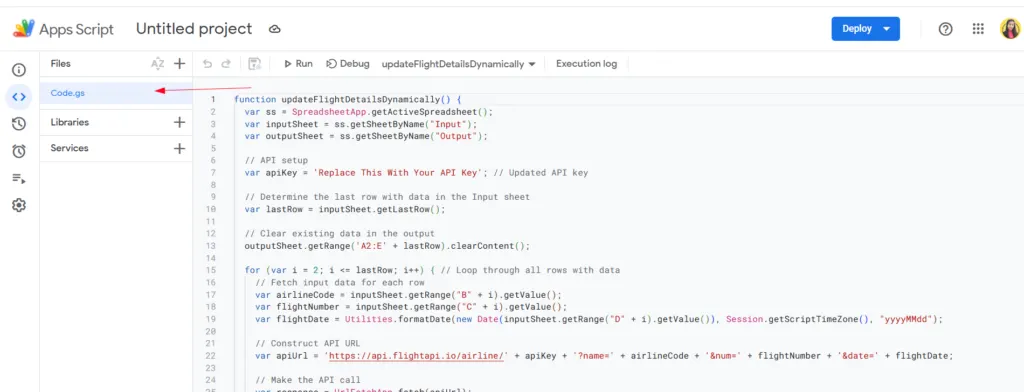The height and width of the screenshot is (392, 1024).
Task: Open Project Settings gear icon
Action: (19, 205)
